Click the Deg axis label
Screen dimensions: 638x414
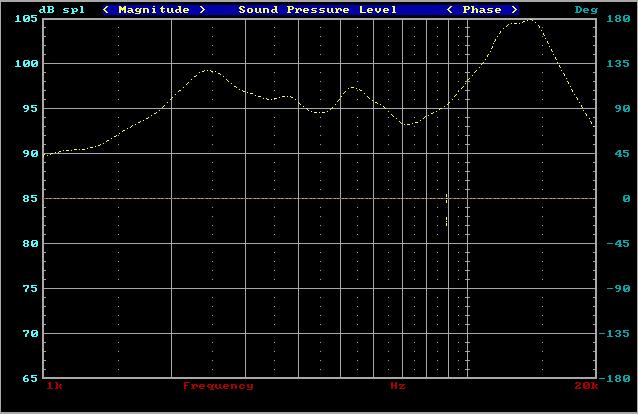pyautogui.click(x=586, y=9)
